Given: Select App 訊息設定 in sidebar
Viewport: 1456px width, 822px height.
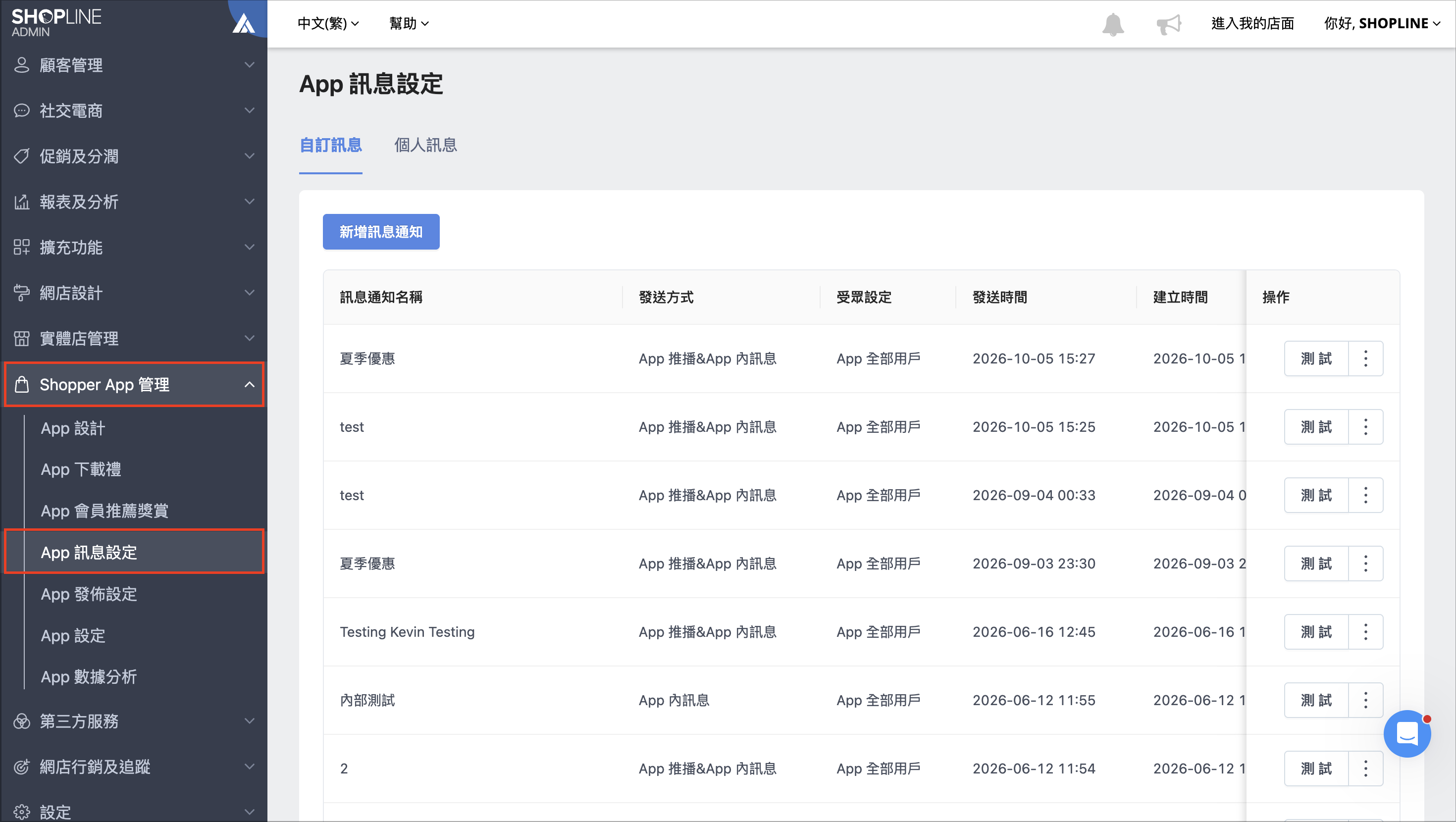Looking at the screenshot, I should point(134,552).
